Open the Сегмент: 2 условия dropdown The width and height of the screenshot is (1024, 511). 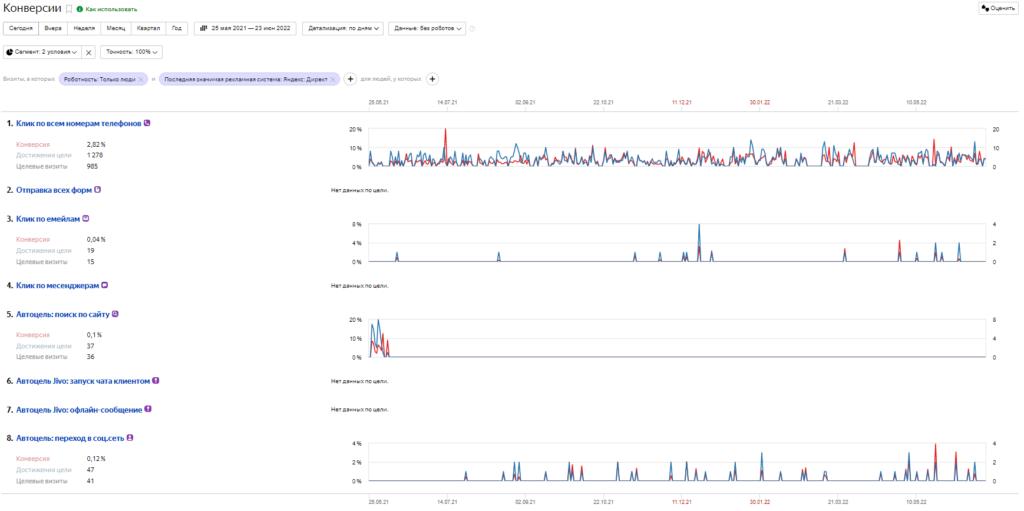[x=42, y=52]
